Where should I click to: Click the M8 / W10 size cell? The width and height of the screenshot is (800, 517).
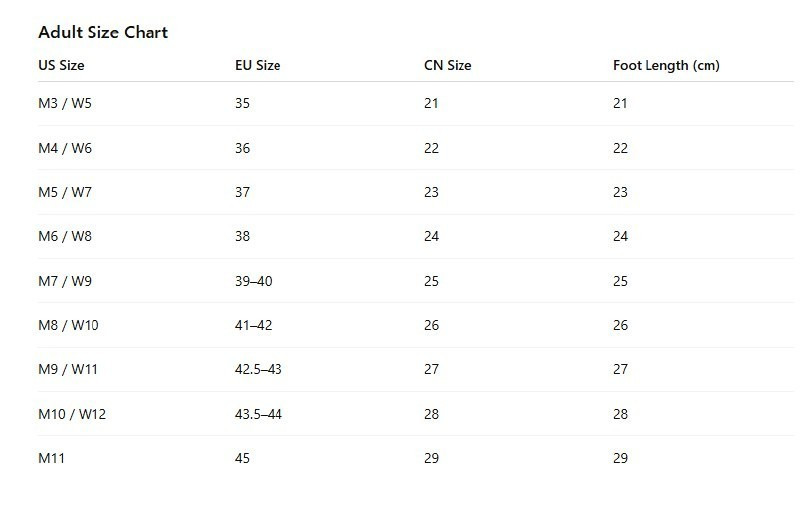(x=68, y=325)
